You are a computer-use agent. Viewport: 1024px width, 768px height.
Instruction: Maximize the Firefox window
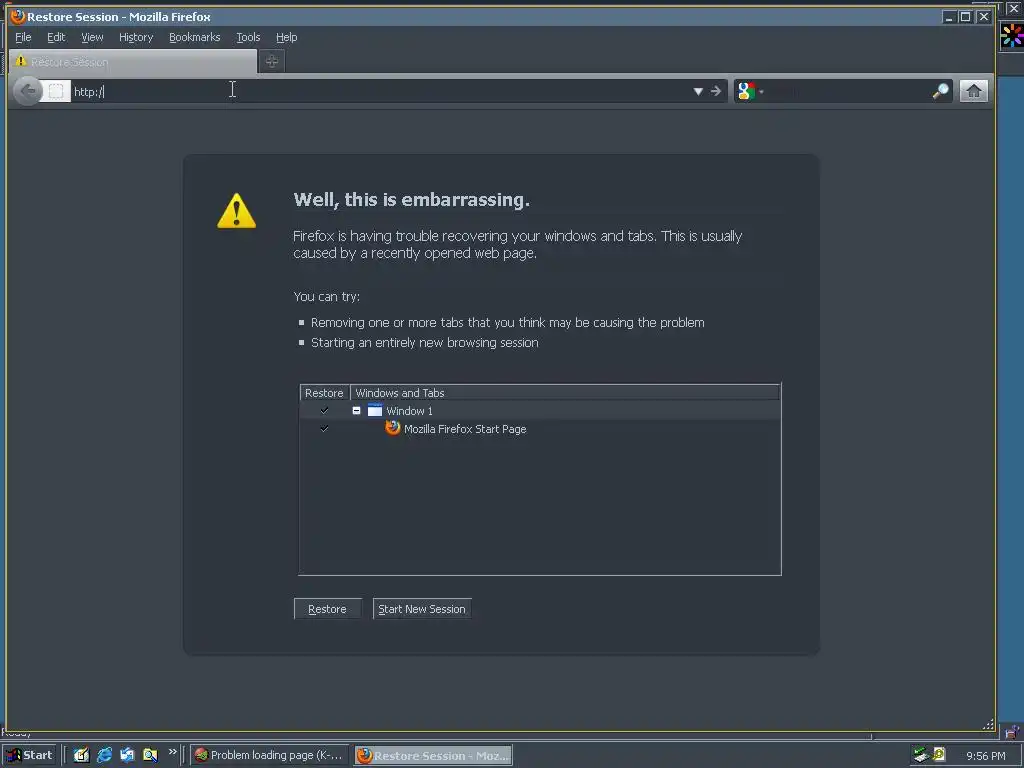click(x=965, y=17)
